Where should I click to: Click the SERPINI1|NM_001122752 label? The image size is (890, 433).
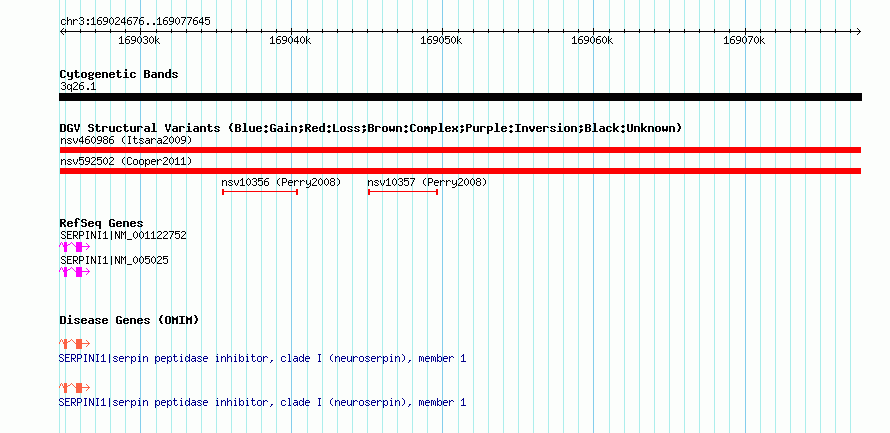123,235
